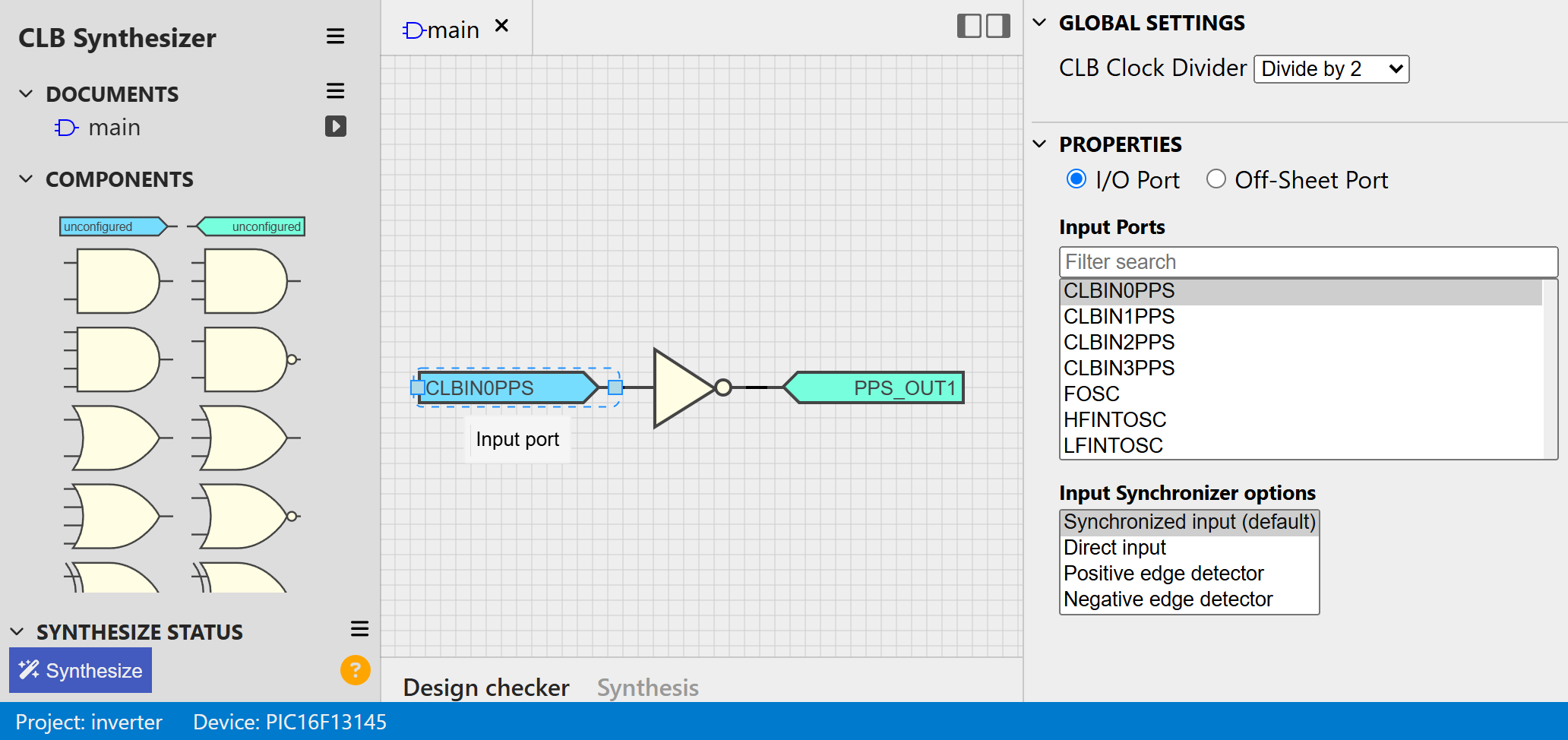Open the CLB Clock Divider dropdown
Screen dimensions: 1568x740
[x=1331, y=69]
